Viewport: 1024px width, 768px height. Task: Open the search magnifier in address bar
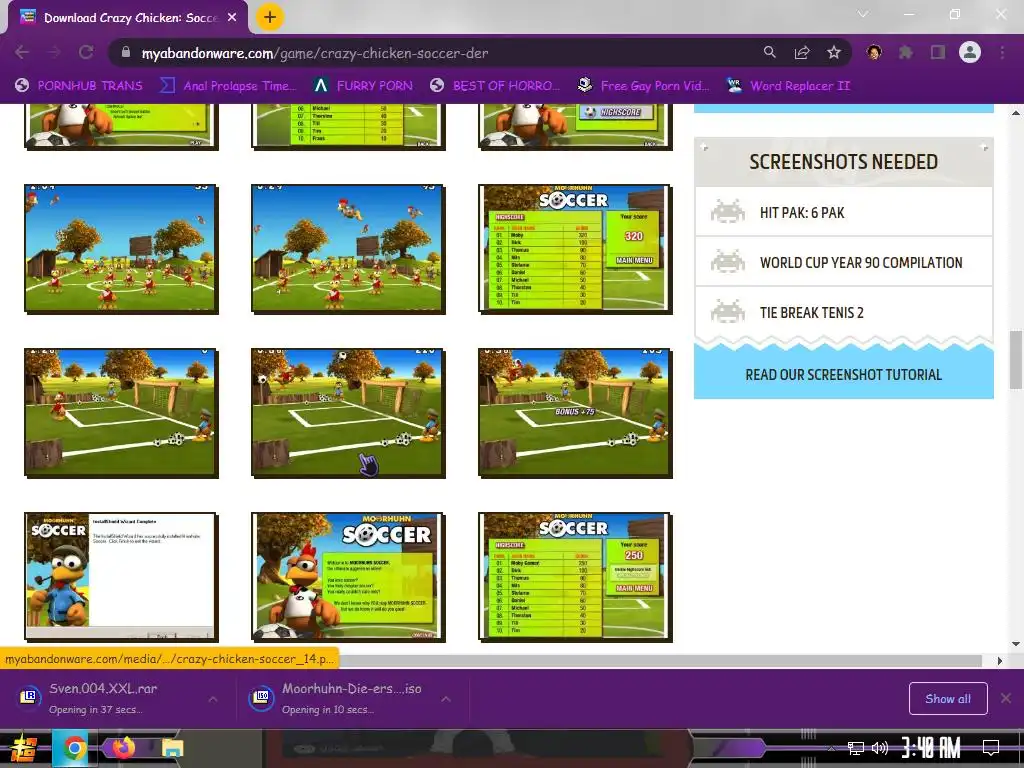[769, 52]
